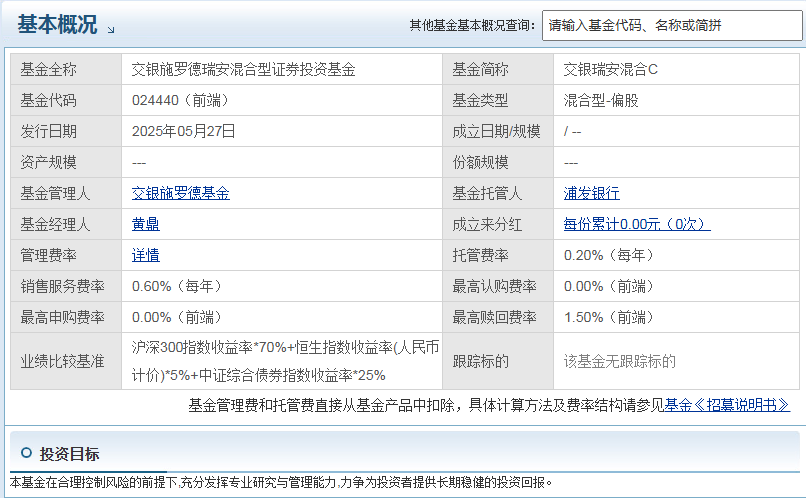Select the full fund name 交银施罗德瑞安混合型证券投资基金
The height and width of the screenshot is (498, 806).
click(x=244, y=69)
